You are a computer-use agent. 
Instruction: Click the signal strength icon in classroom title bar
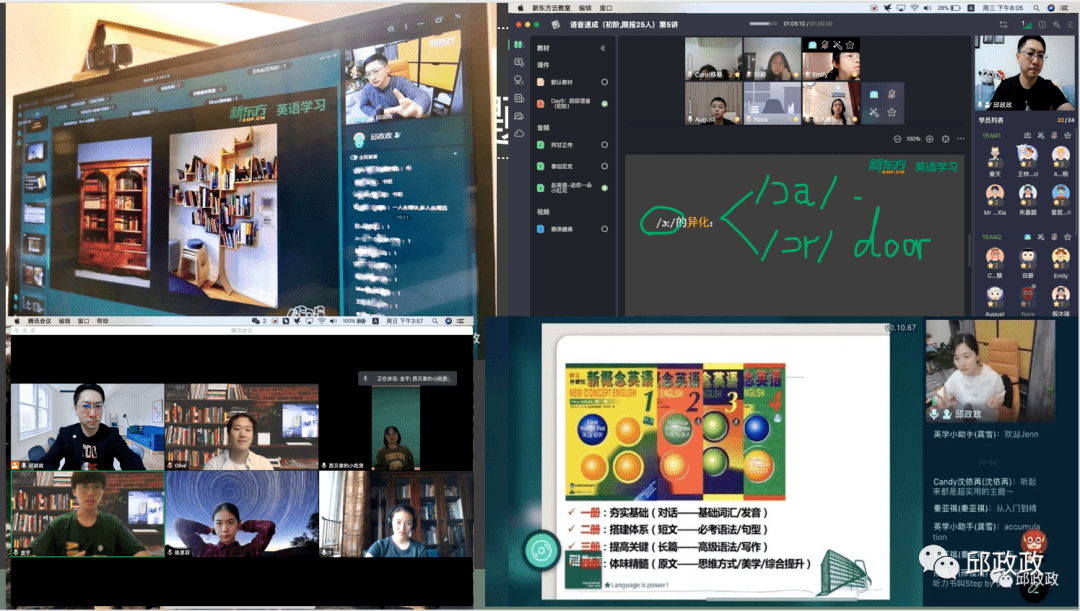1026,25
